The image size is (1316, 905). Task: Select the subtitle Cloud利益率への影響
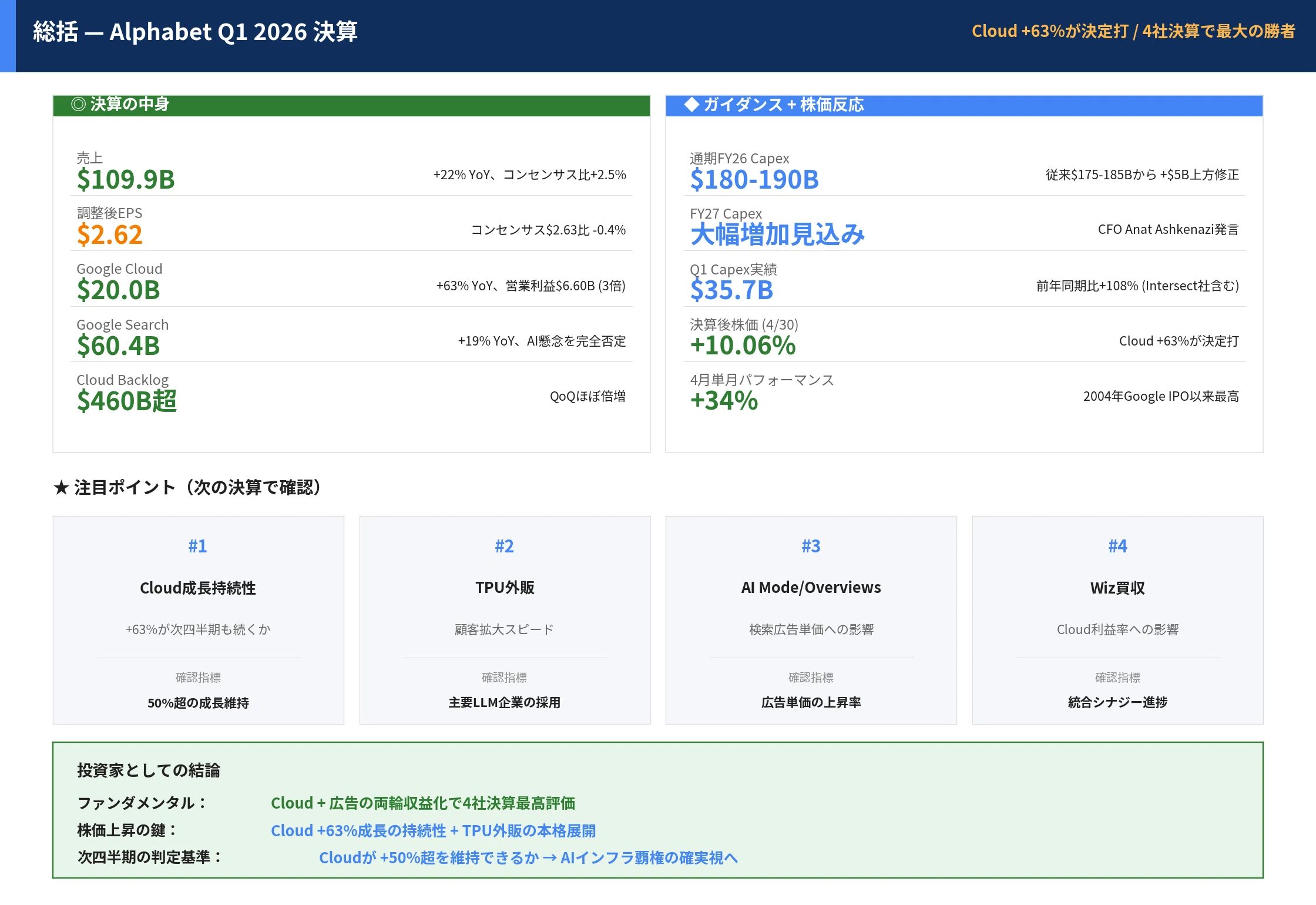click(1117, 629)
